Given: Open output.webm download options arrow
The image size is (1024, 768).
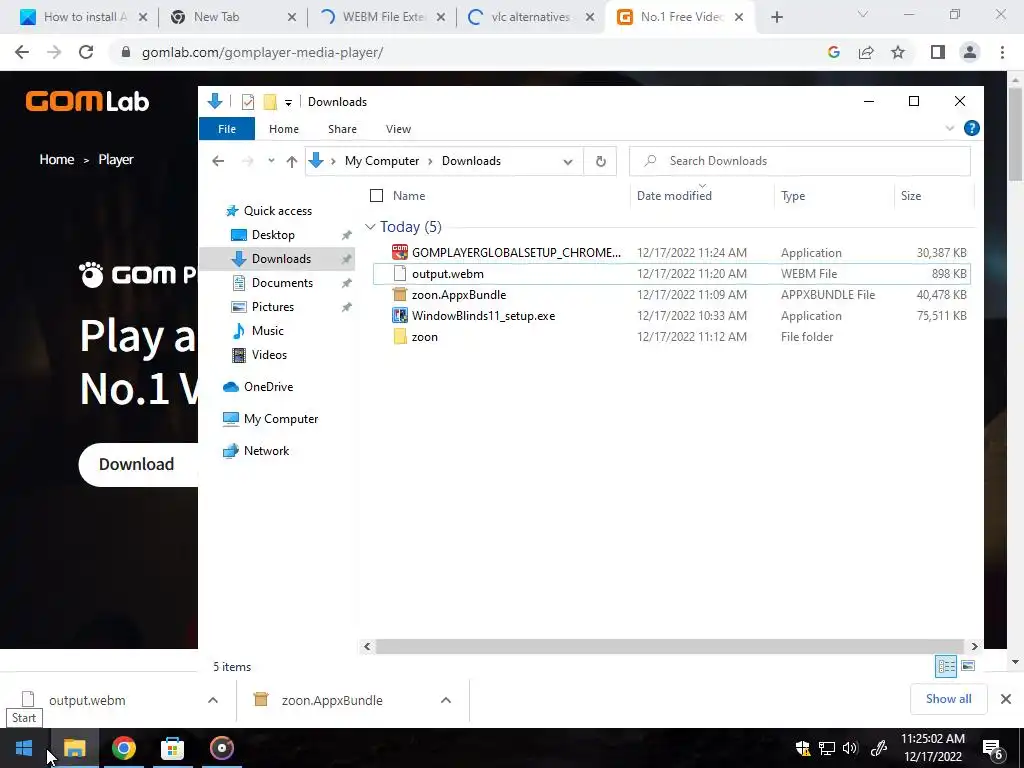Looking at the screenshot, I should [213, 700].
